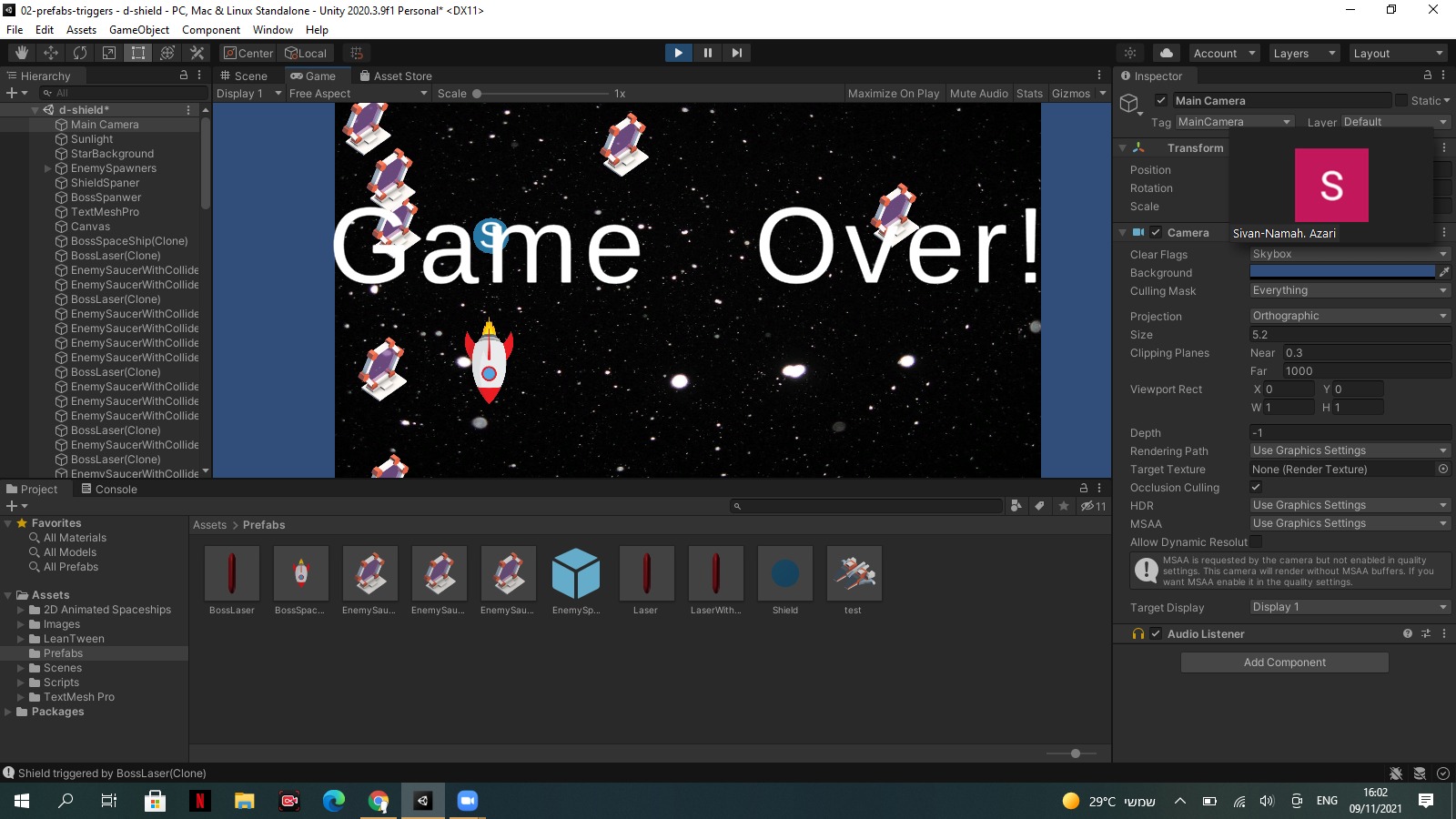
Task: Disable the Audio Listener component
Action: pyautogui.click(x=1157, y=633)
